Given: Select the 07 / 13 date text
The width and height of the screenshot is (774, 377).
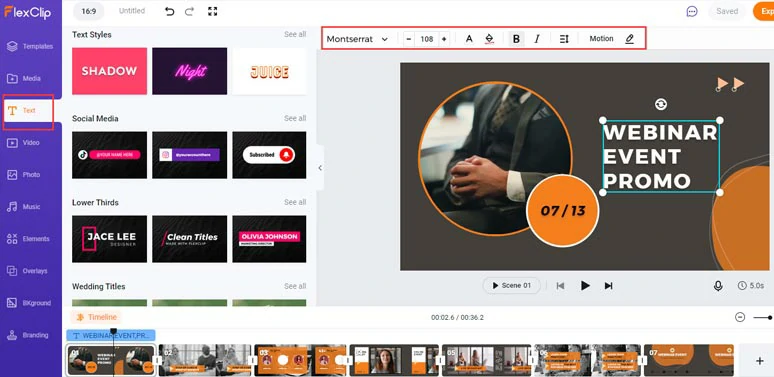Looking at the screenshot, I should click(x=563, y=211).
